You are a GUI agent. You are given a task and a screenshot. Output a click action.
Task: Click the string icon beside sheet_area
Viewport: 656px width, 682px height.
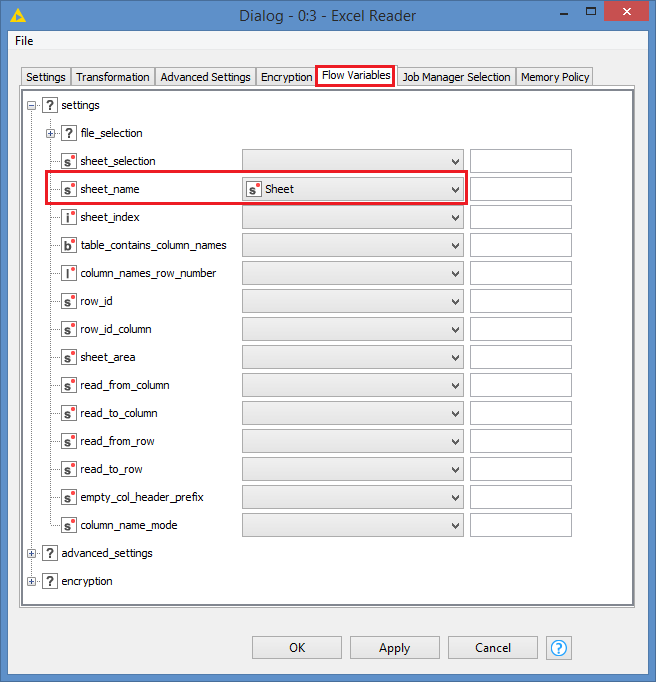[x=69, y=357]
